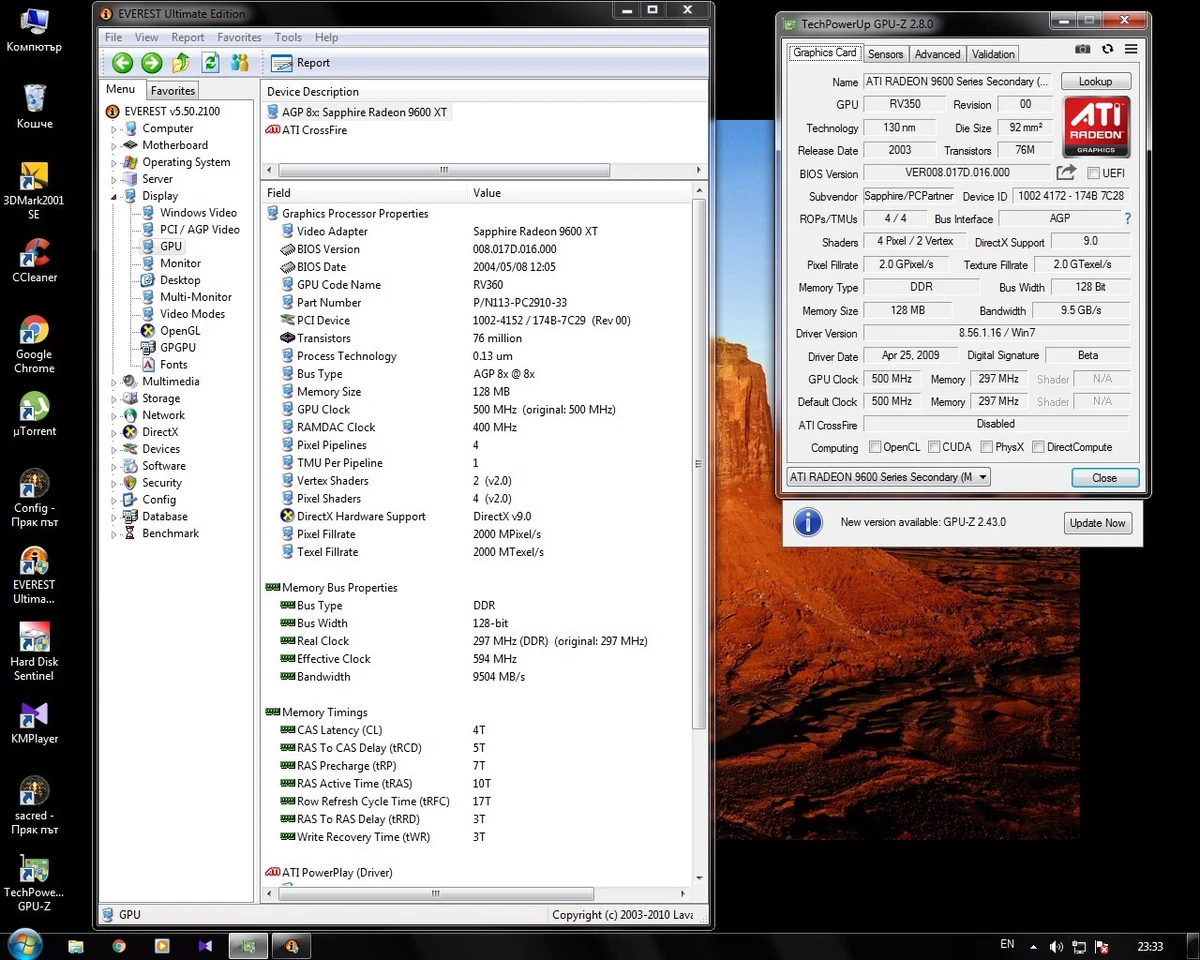
Task: Select ATI CrossFire in the Device Description list
Action: [x=306, y=130]
